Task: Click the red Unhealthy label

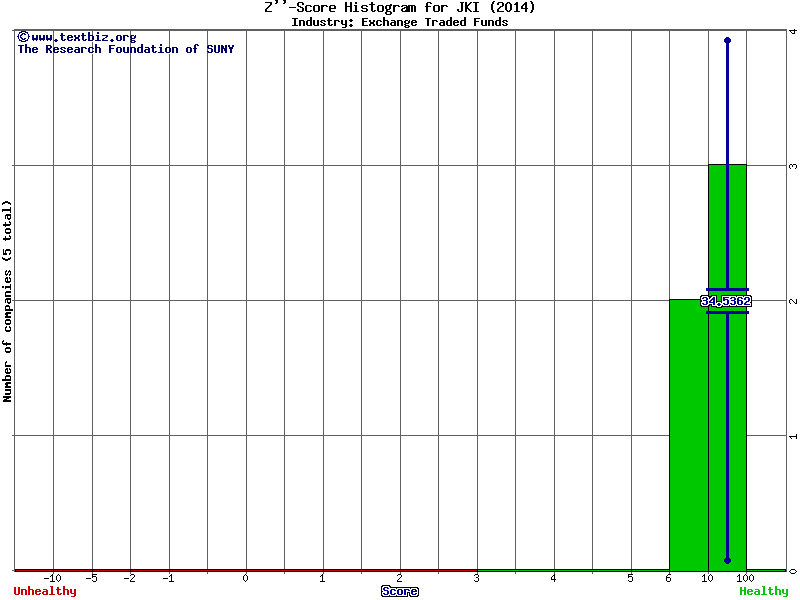Action: click(45, 591)
